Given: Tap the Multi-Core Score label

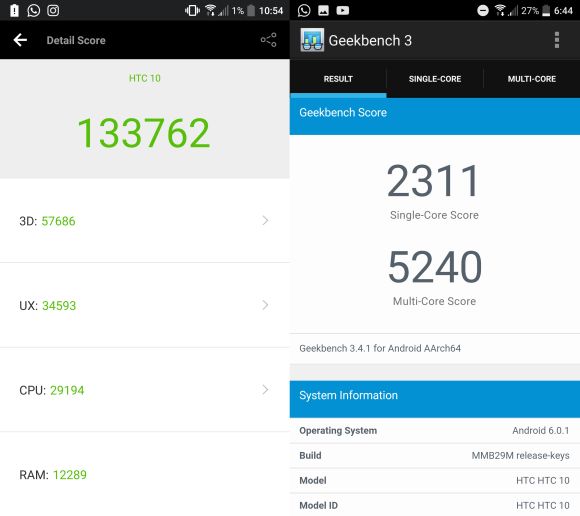Looking at the screenshot, I should [434, 301].
